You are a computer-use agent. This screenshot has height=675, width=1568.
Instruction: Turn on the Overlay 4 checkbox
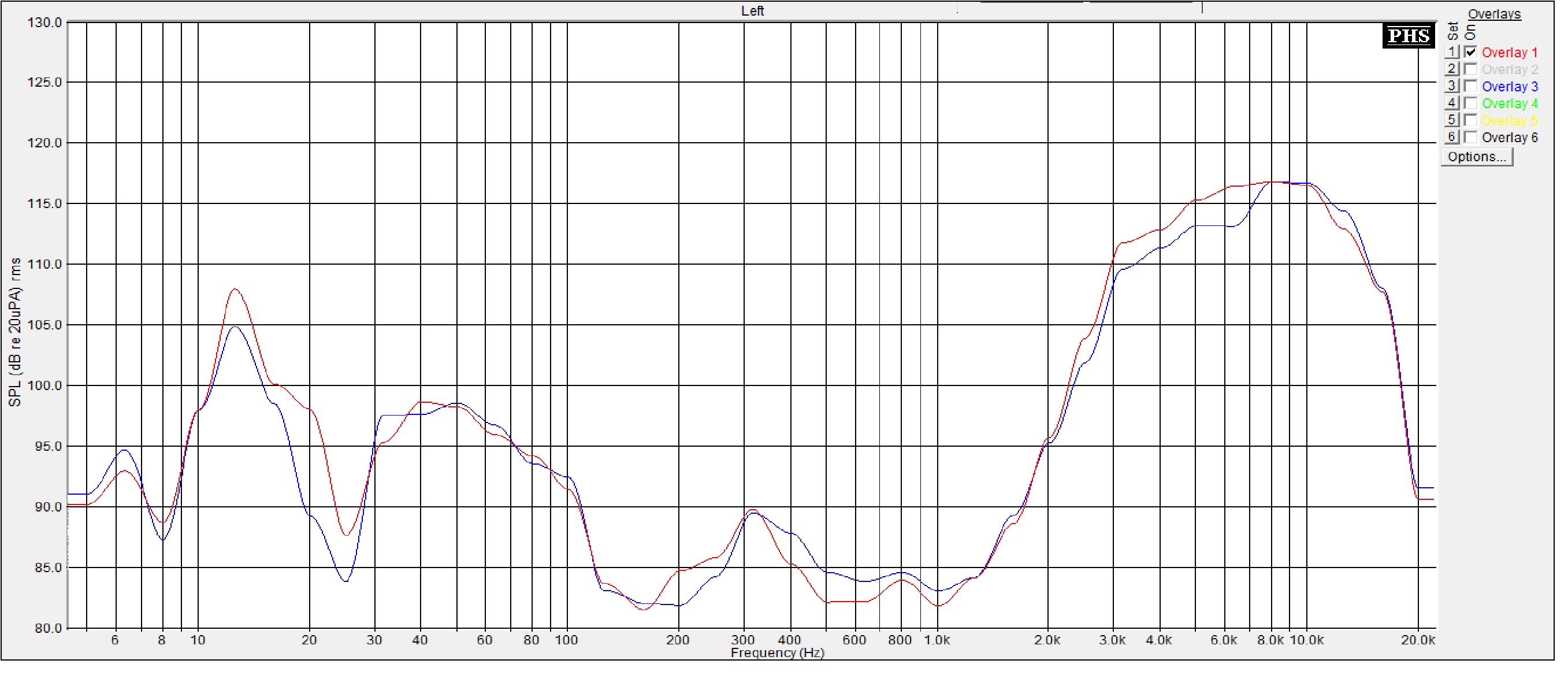[x=1470, y=103]
